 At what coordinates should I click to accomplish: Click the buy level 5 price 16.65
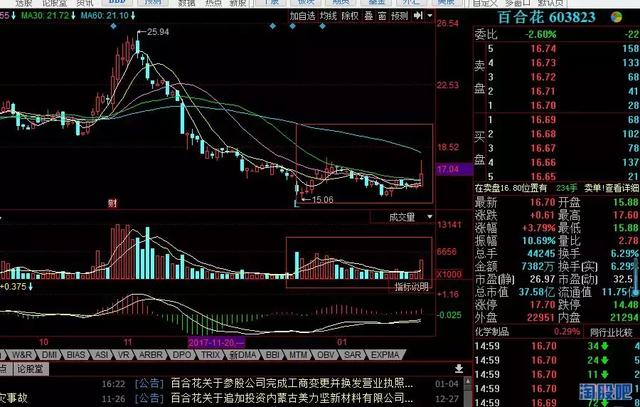543,176
